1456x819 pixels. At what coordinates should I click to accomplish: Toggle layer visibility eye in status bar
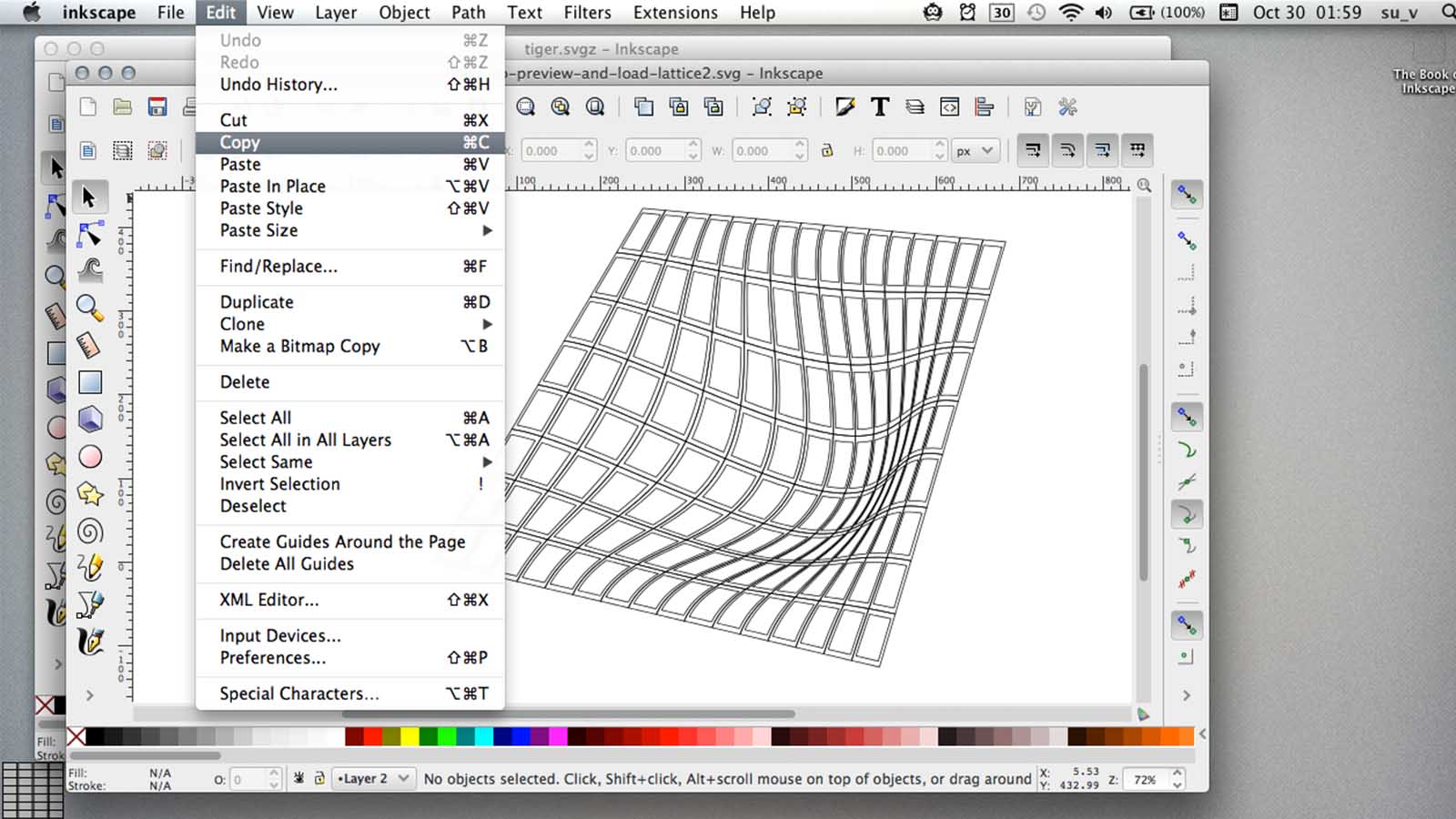(x=298, y=778)
